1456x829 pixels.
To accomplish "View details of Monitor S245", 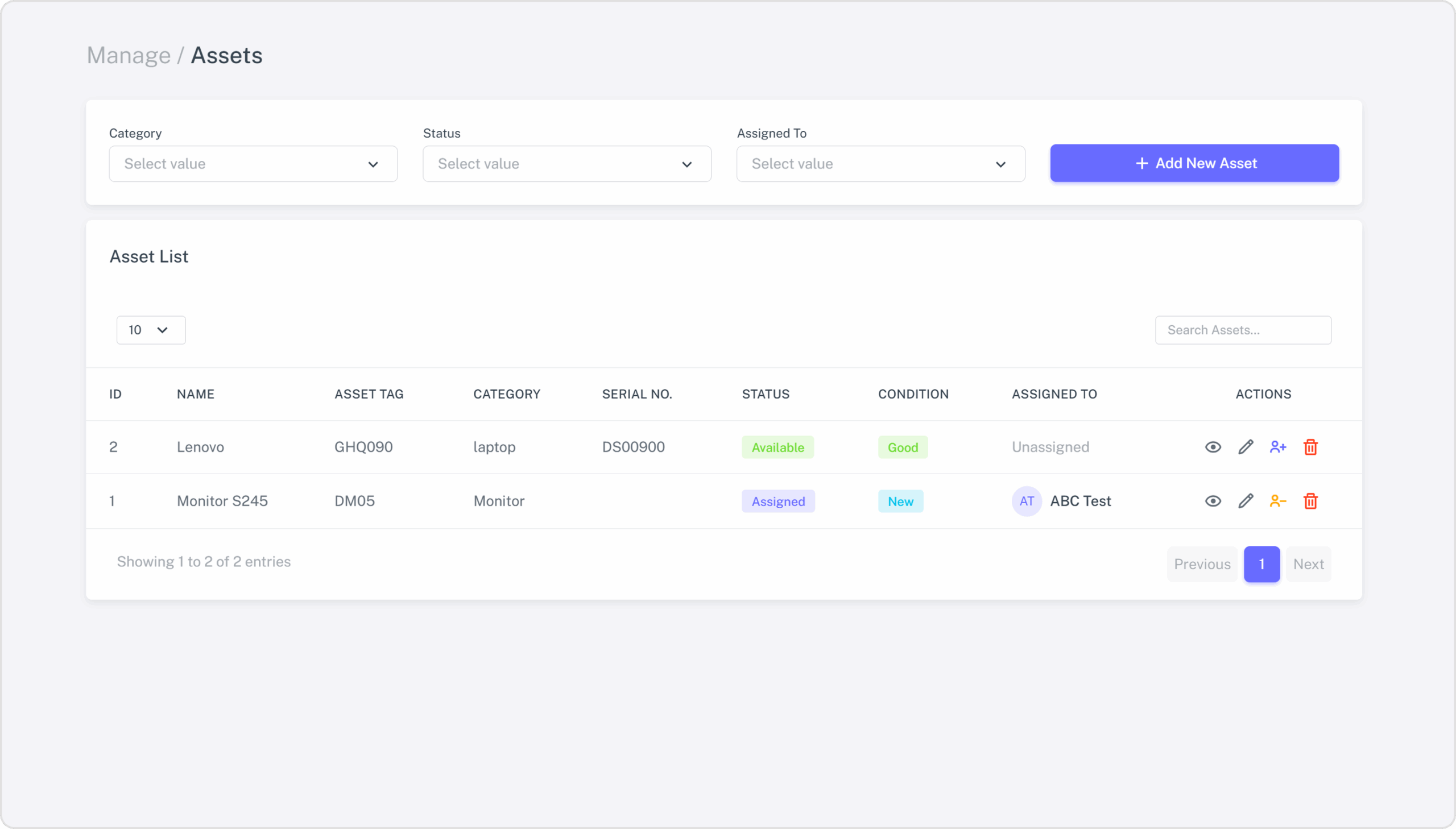I will tap(1213, 501).
